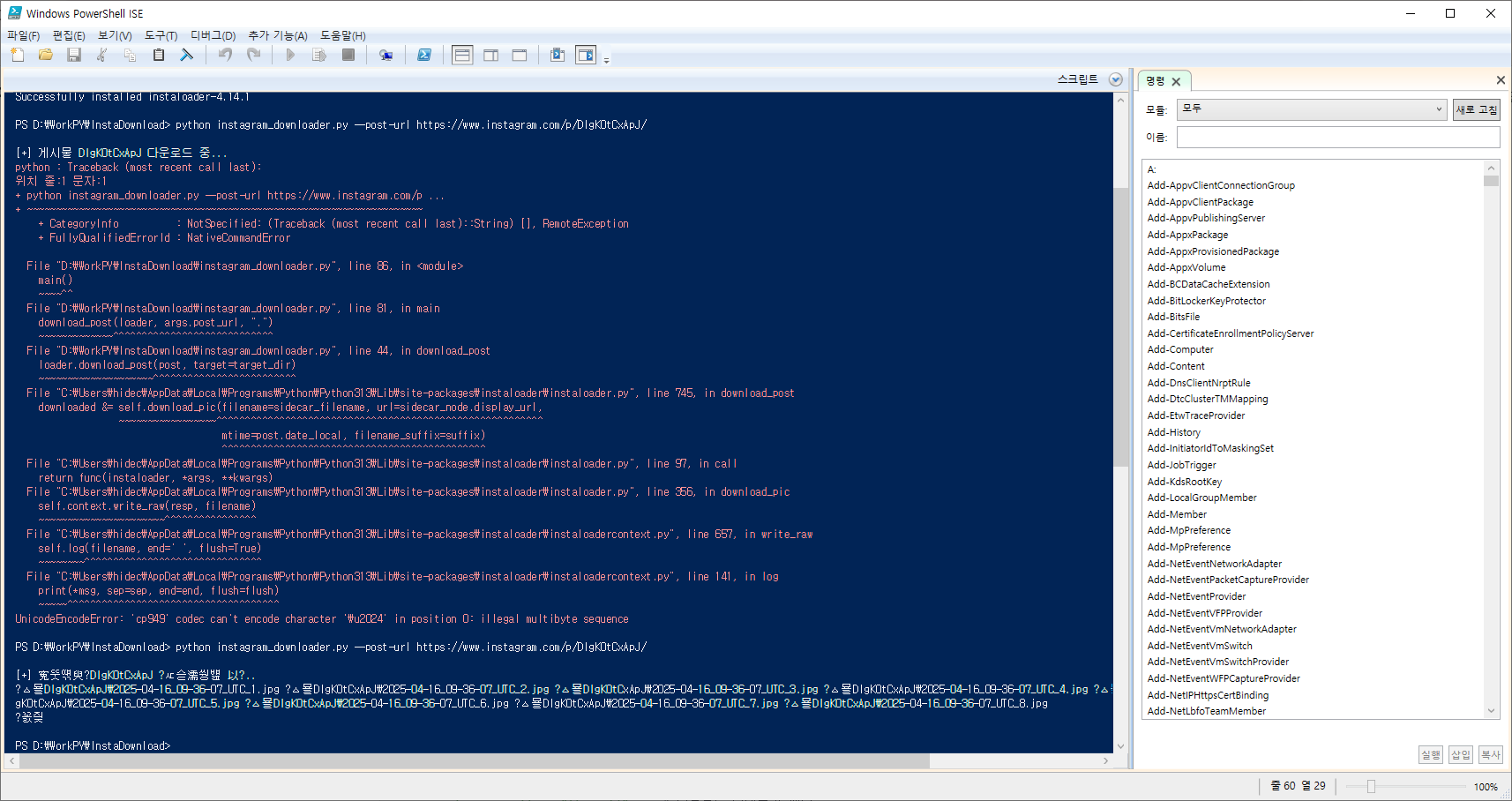This screenshot has width=1512, height=801.
Task: Click the console prompt PS D:\WorkPY\InstaDownload>
Action: coord(93,746)
